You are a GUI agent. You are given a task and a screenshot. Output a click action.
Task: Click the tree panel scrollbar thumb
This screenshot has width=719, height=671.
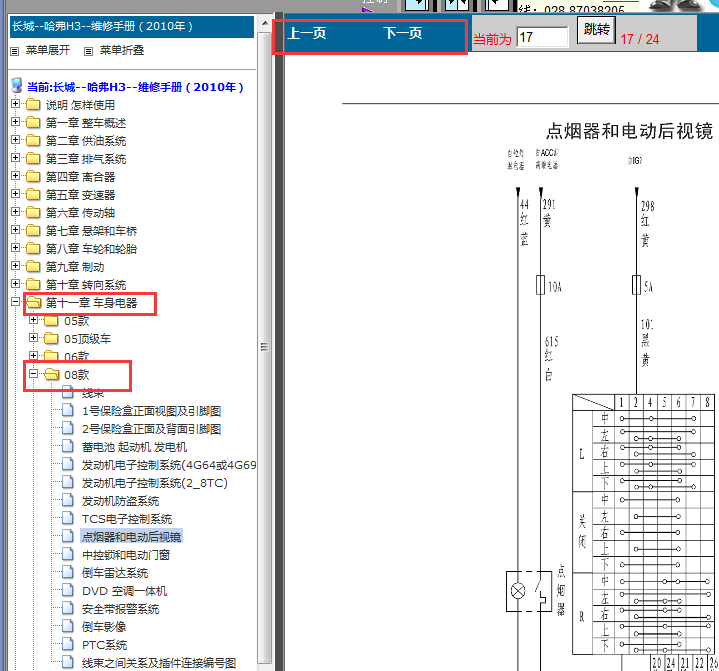pyautogui.click(x=265, y=347)
